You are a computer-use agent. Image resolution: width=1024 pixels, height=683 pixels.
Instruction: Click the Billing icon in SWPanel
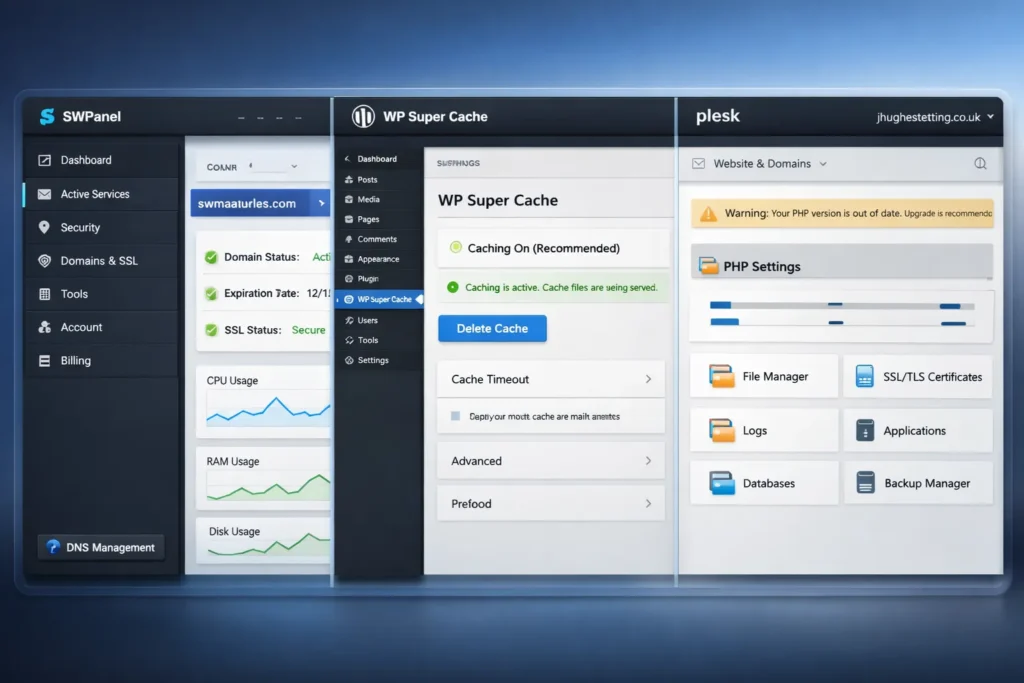[44, 360]
